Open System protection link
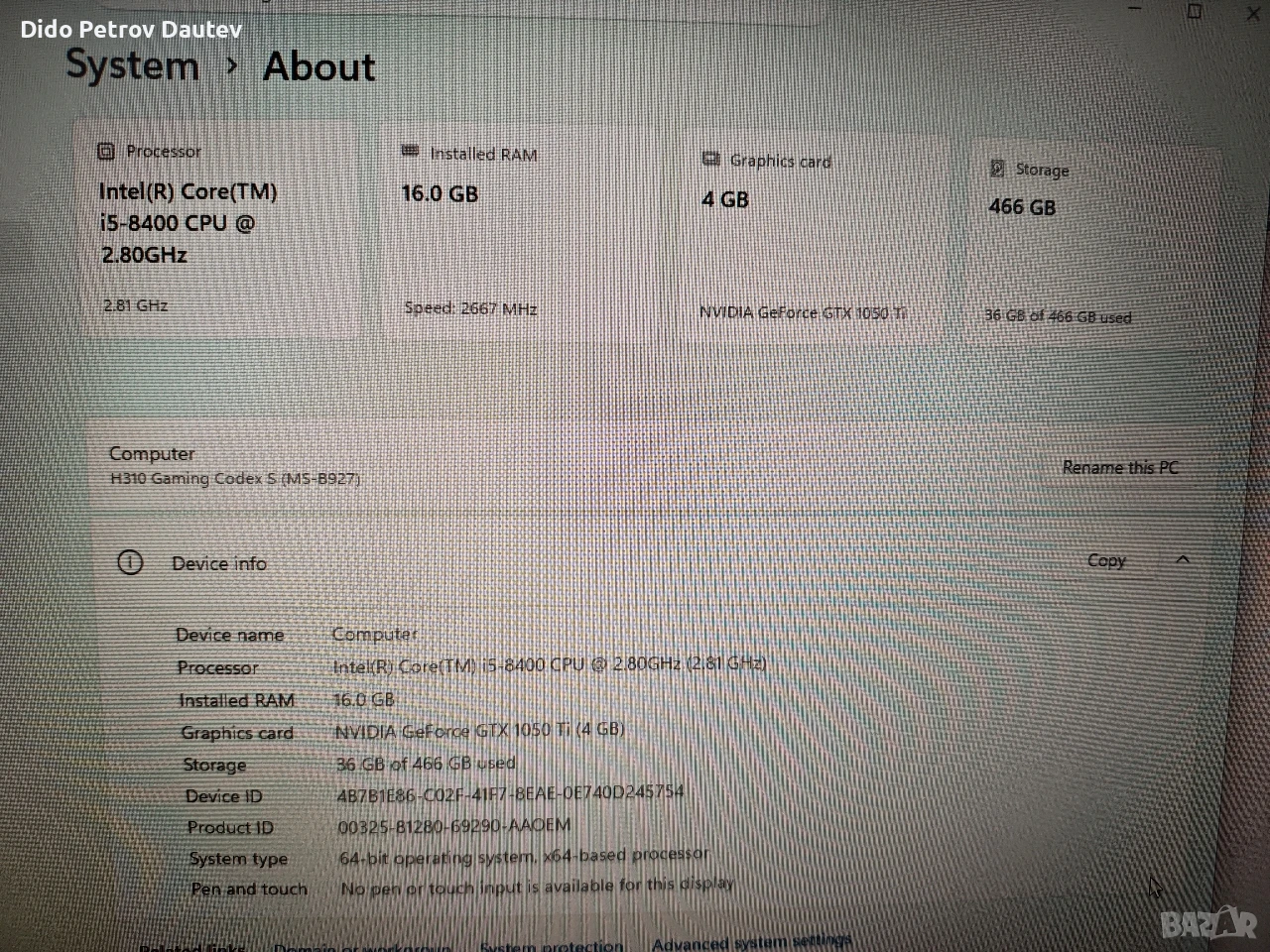The image size is (1270, 952). pos(552,945)
